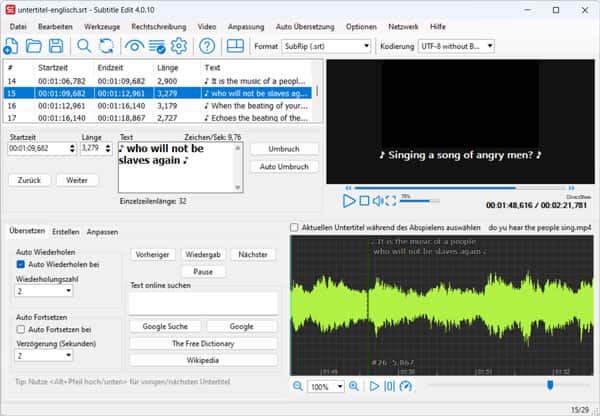Open a subtitle file via folder icon

click(33, 46)
